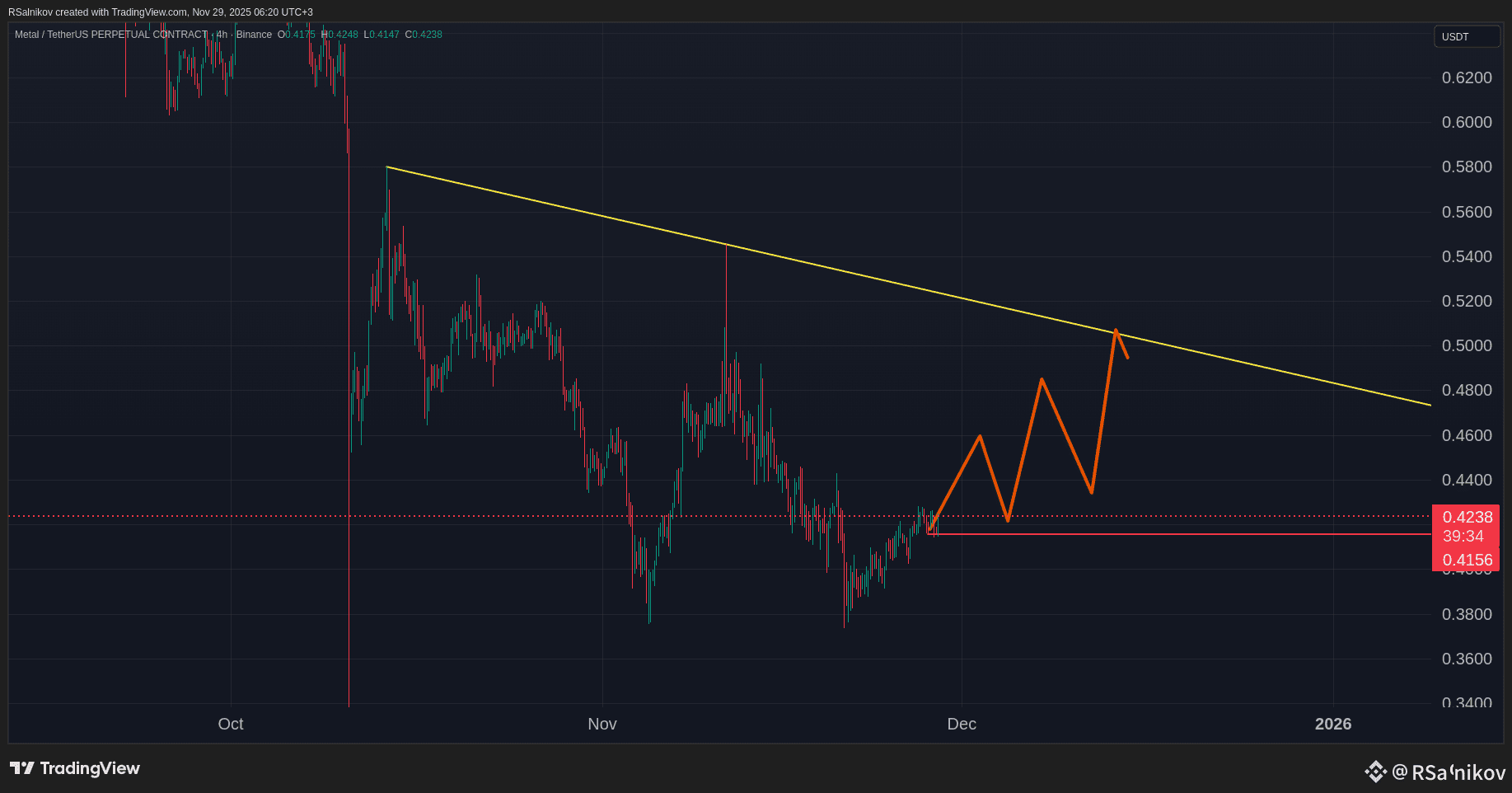
Task: Click the TradingView logo at bottom left
Action: coord(75,768)
